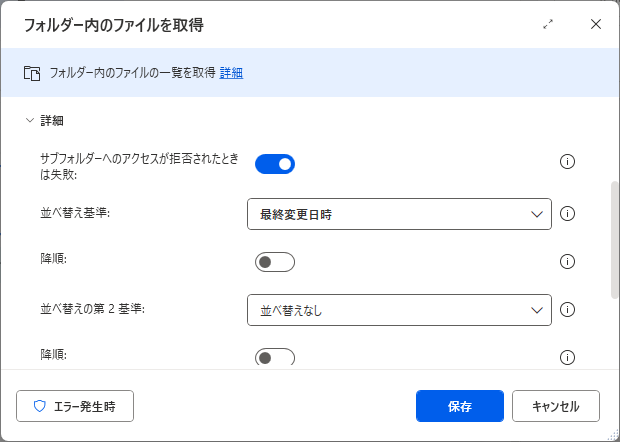Open 並べ替えの第 2 基準 dropdown showing 並べ替えなし
This screenshot has width=620, height=442.
399,310
